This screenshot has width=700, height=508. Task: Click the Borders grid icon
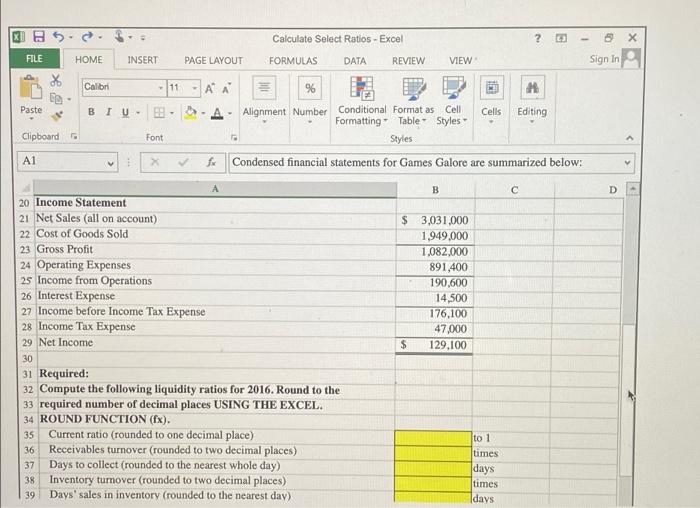[x=159, y=112]
